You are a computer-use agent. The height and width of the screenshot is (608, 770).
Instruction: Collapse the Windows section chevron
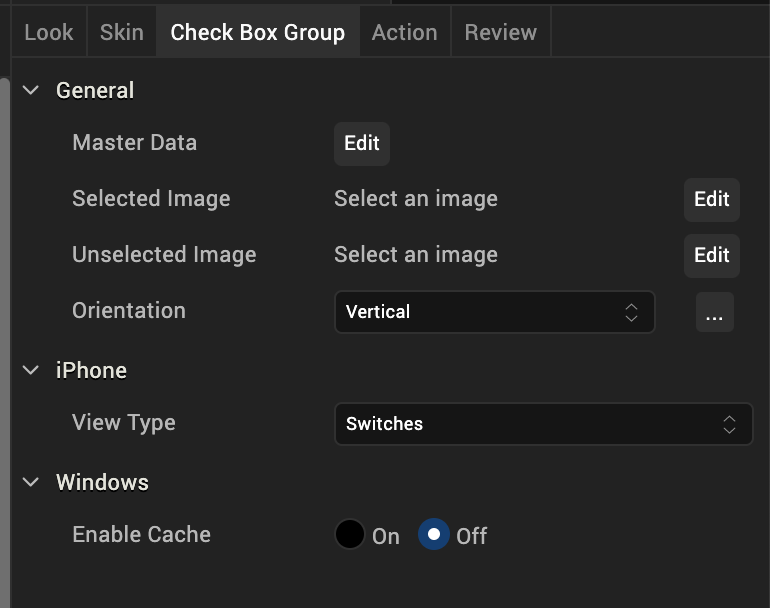[32, 483]
